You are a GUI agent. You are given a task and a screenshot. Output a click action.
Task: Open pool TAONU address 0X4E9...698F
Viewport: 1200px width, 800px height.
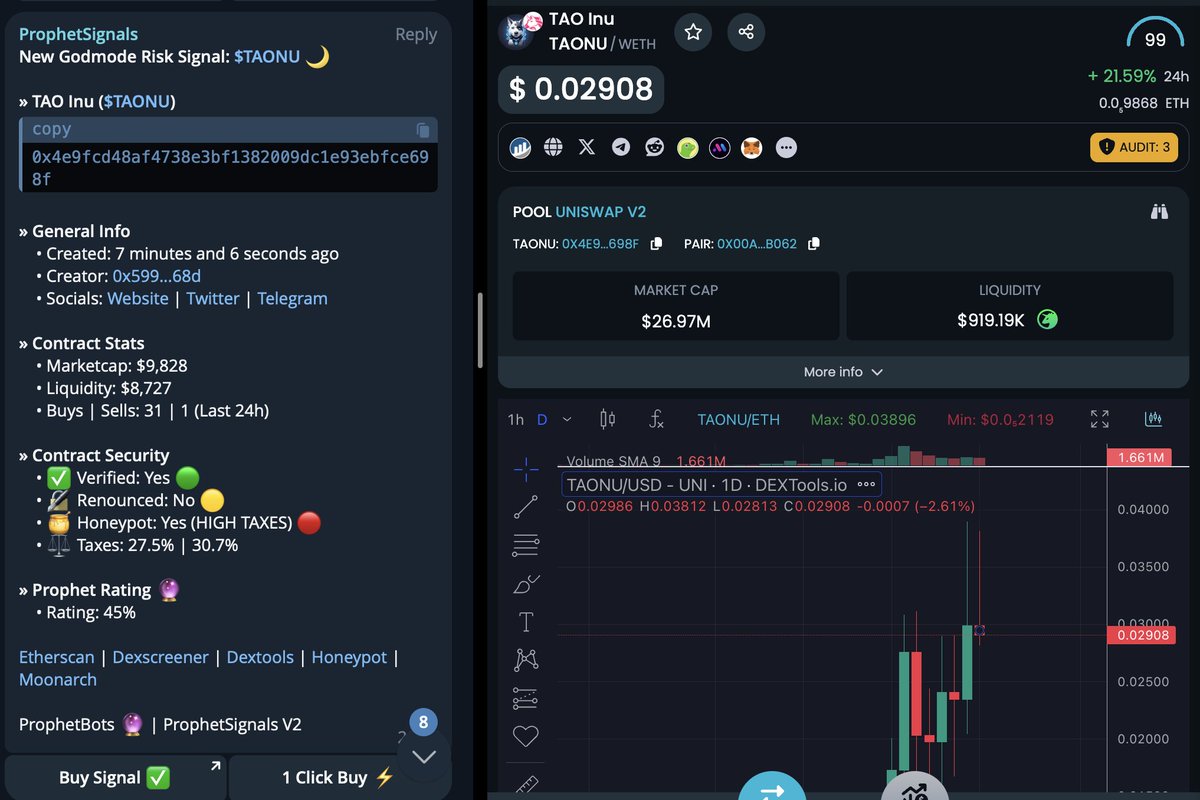click(600, 244)
